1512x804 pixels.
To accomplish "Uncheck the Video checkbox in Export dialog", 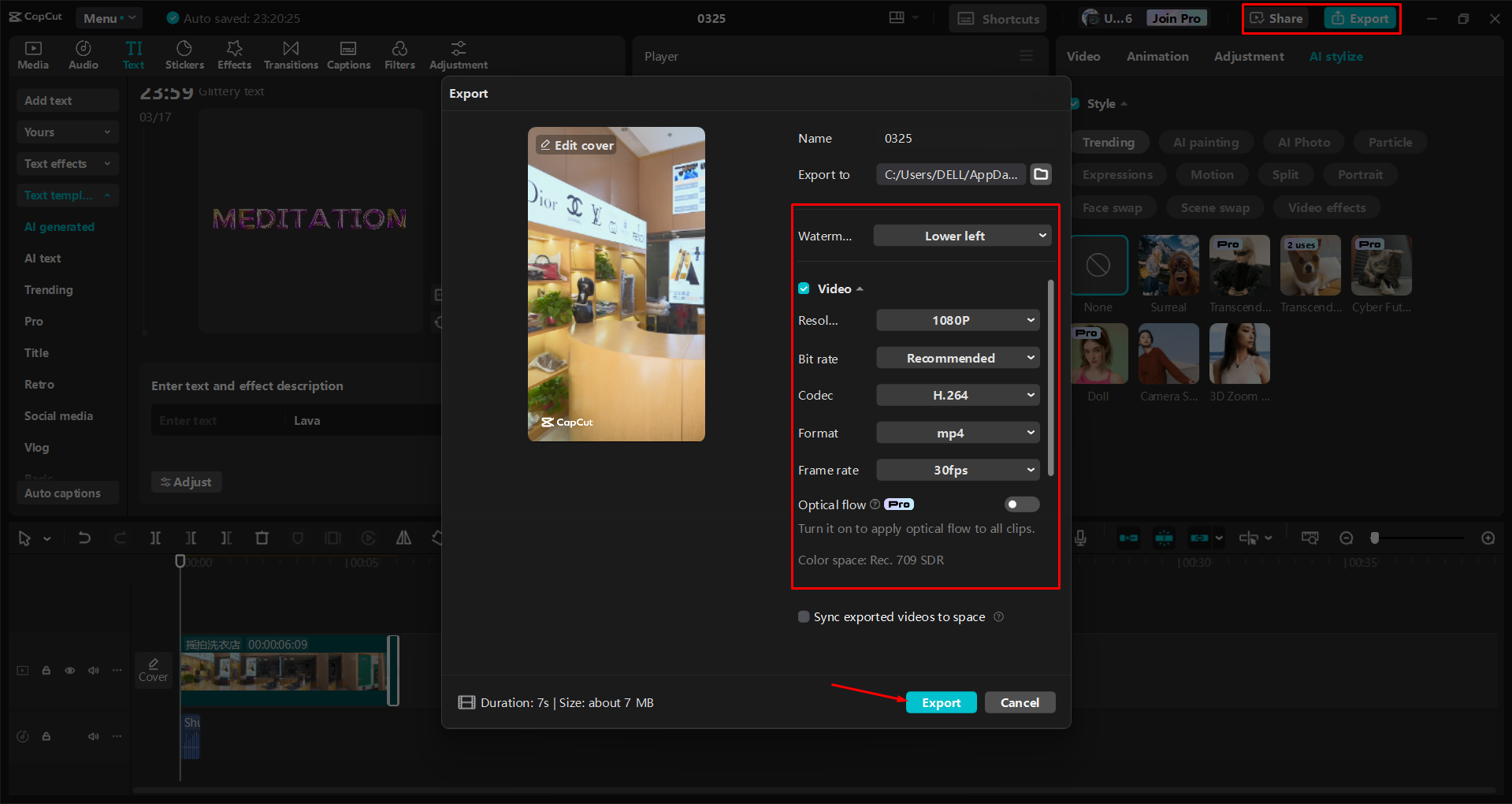I will point(804,288).
